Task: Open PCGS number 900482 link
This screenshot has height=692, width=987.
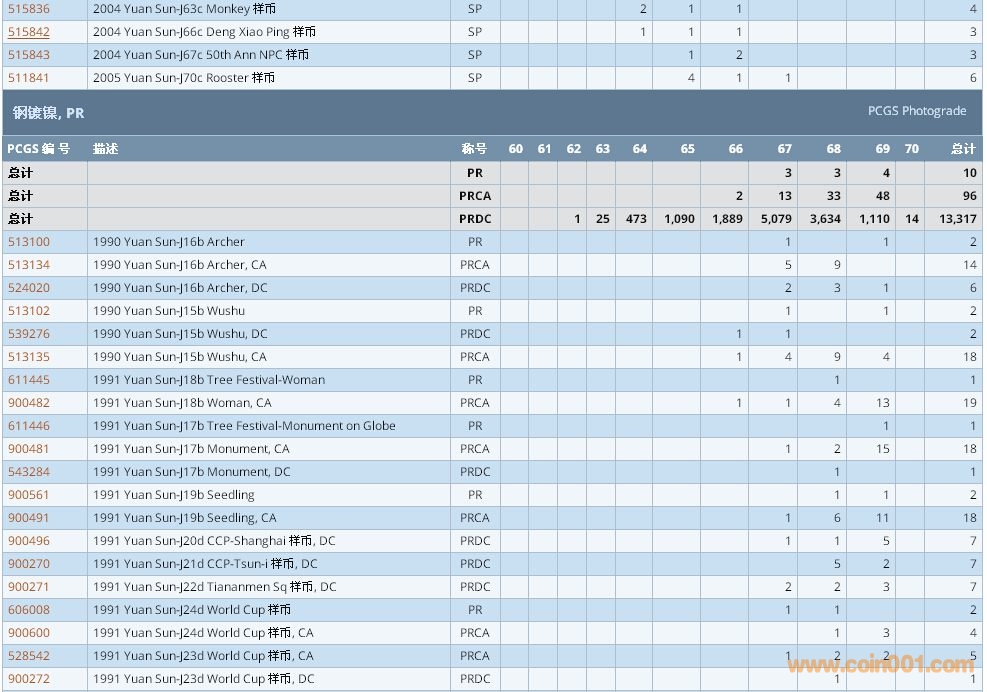Action: pos(29,403)
